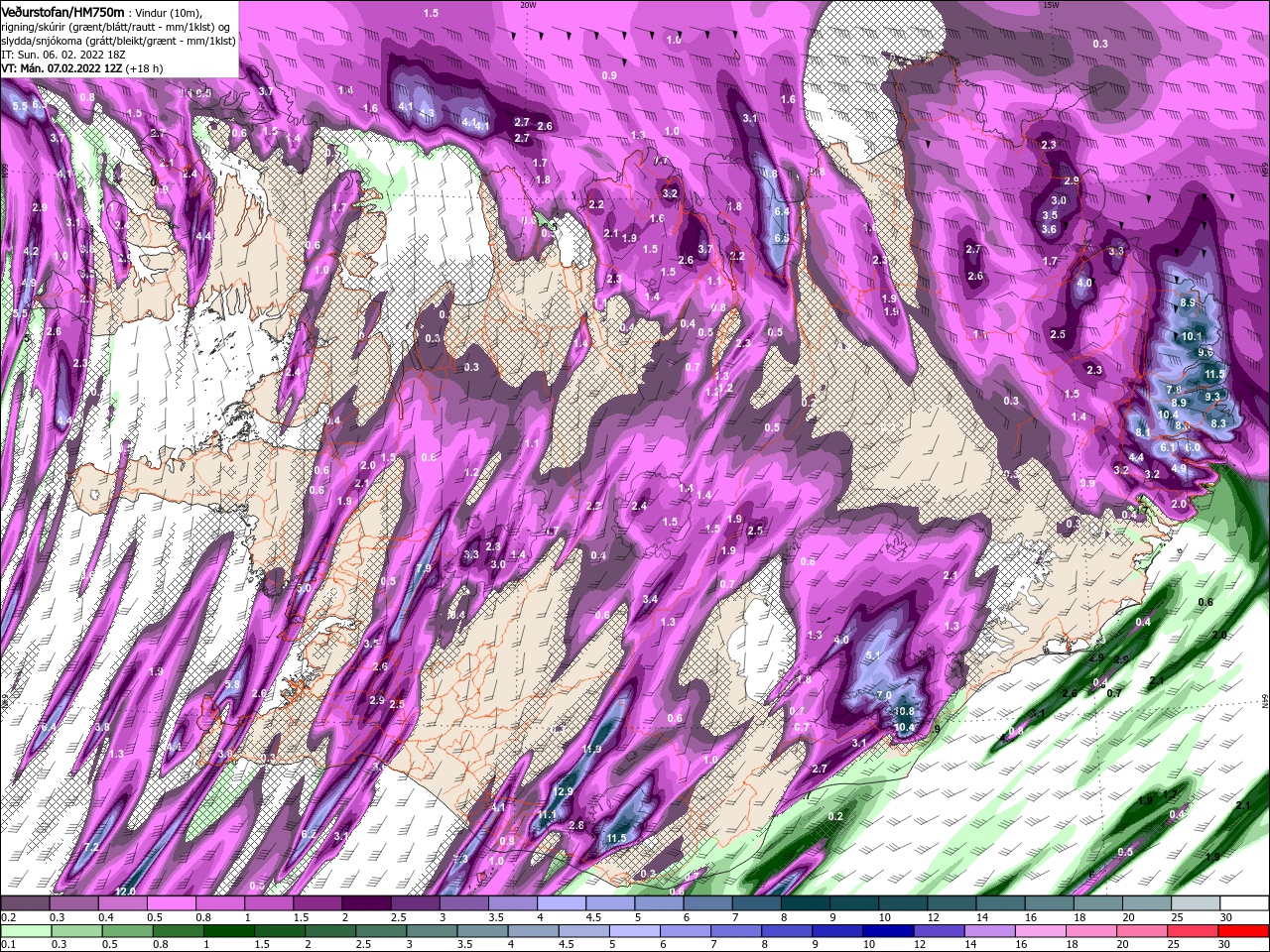Click the '7.9' precipitation value on the map
Screen dimensions: 1270x952
tap(424, 568)
